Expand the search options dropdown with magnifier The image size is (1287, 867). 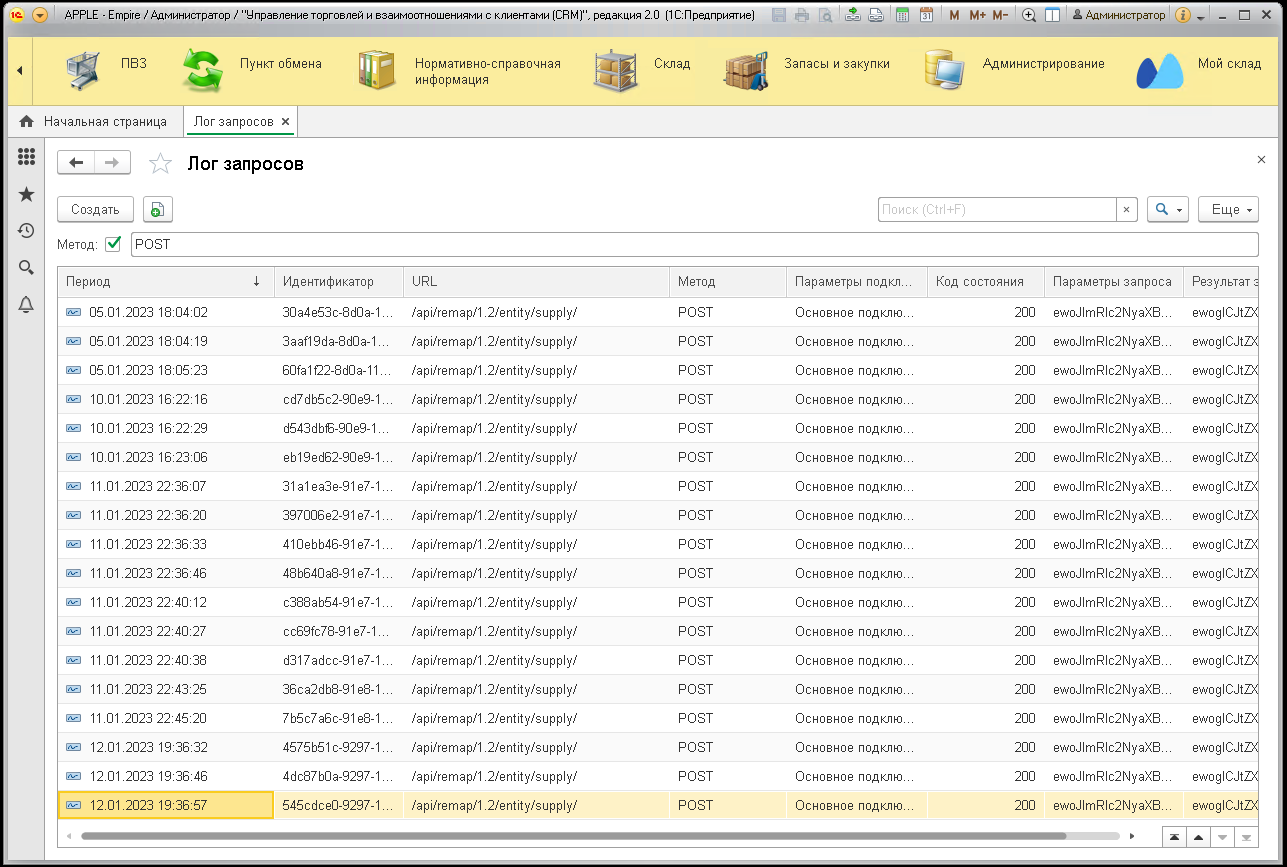coord(1168,209)
